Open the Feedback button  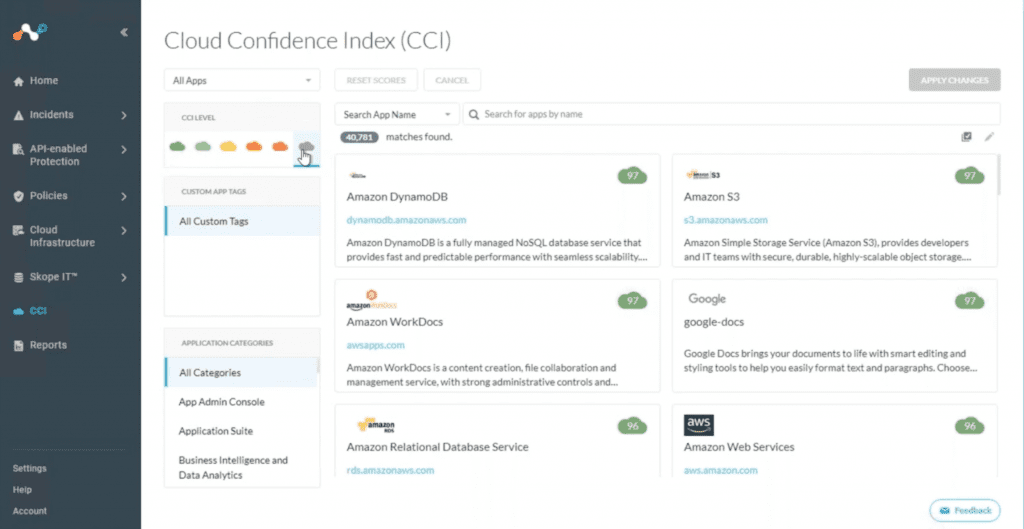click(x=965, y=510)
